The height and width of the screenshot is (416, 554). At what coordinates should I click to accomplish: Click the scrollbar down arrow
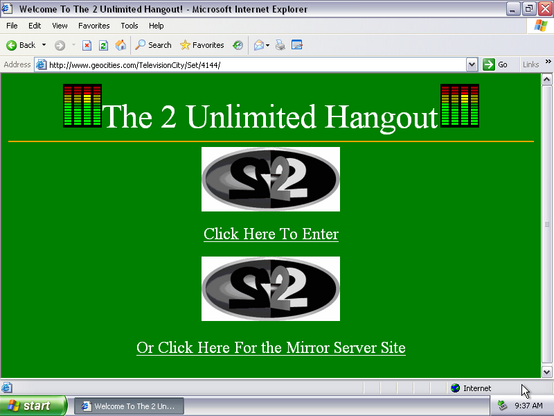pyautogui.click(x=547, y=371)
